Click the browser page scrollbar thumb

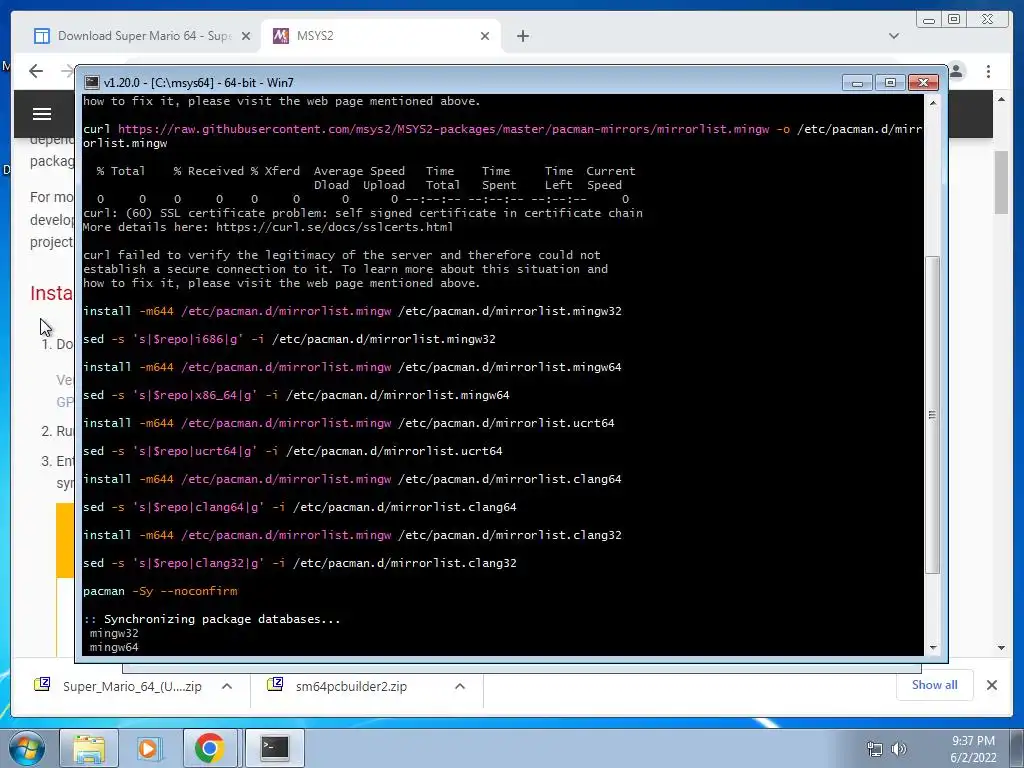tap(1001, 182)
